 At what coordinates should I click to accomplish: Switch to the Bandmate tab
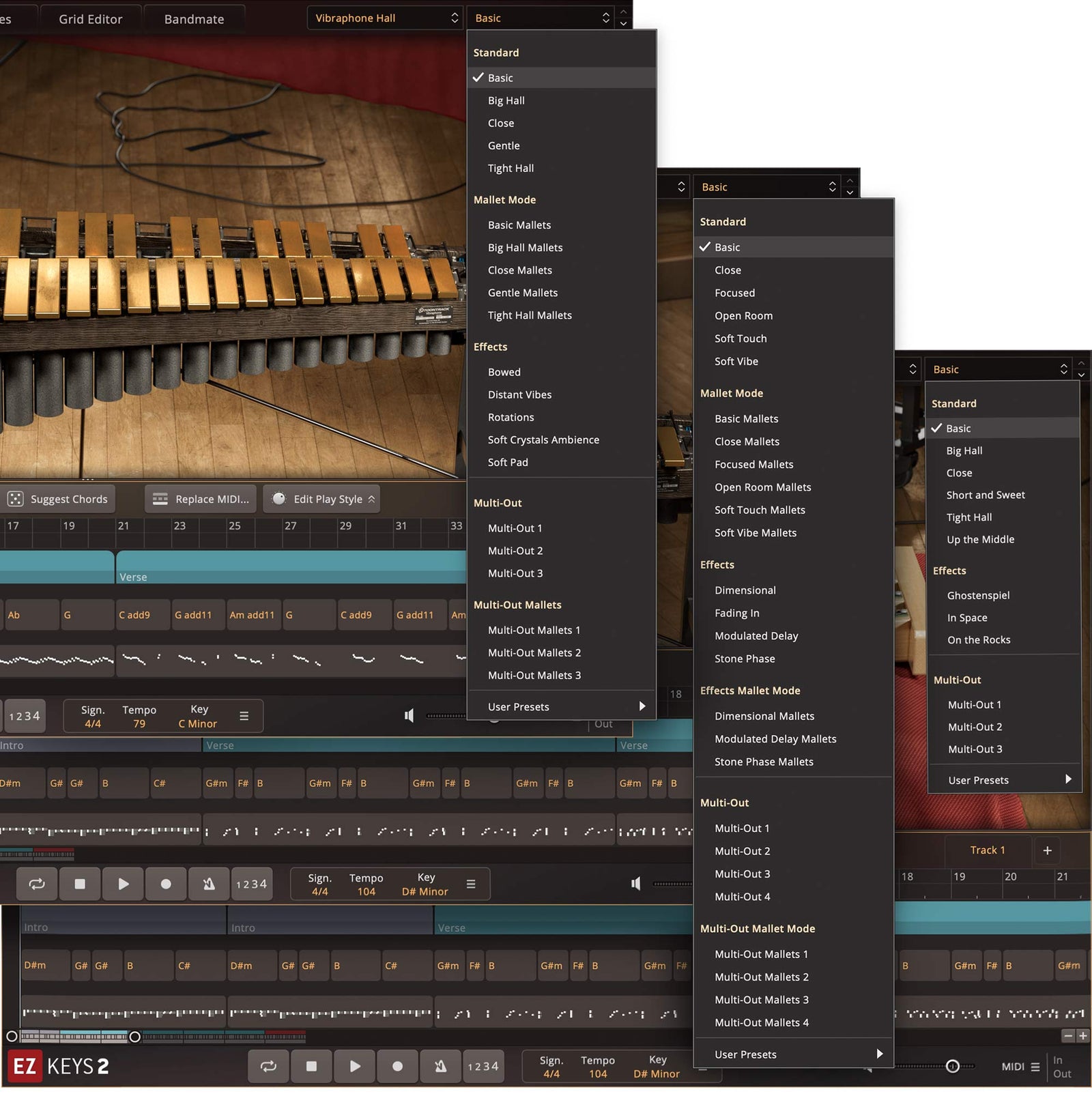point(194,19)
